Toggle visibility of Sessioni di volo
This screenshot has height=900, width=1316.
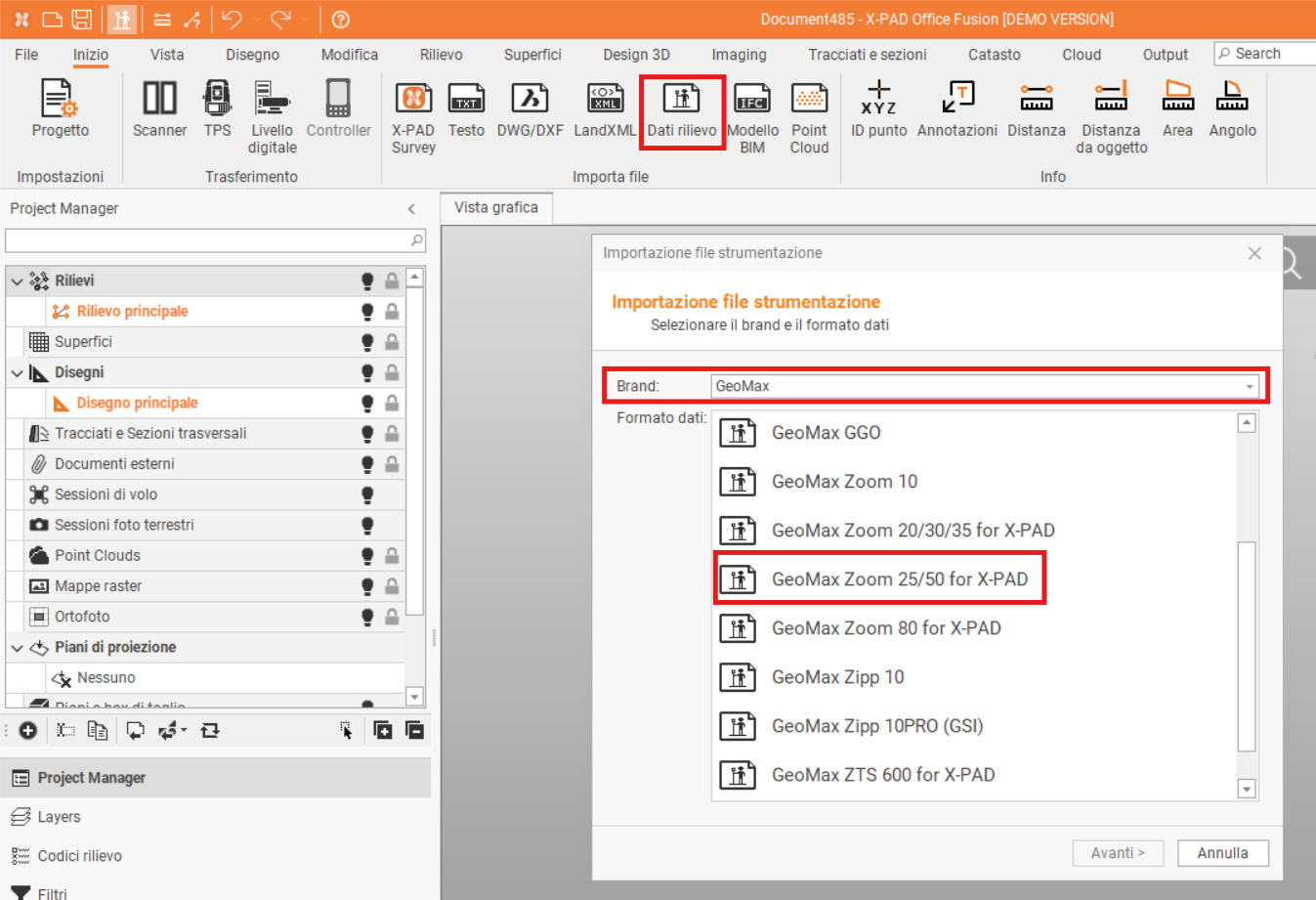point(367,495)
